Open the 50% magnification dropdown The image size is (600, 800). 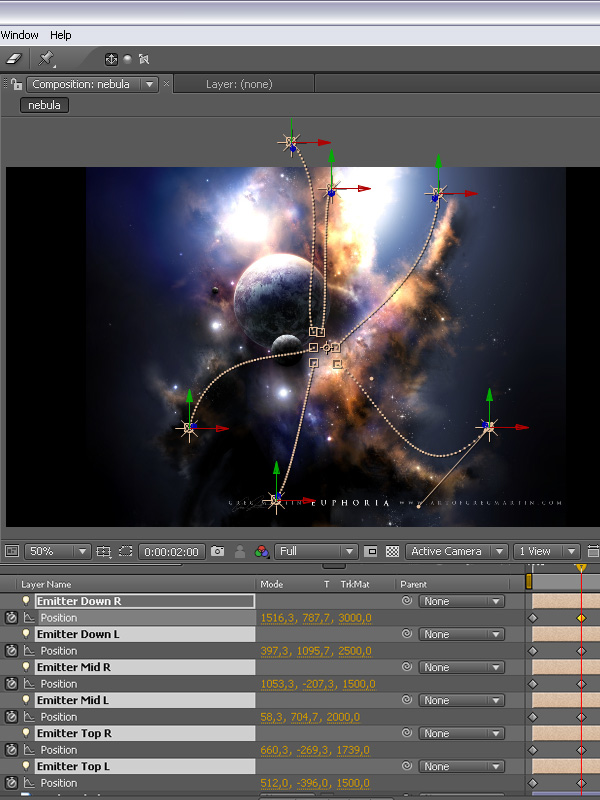click(58, 551)
